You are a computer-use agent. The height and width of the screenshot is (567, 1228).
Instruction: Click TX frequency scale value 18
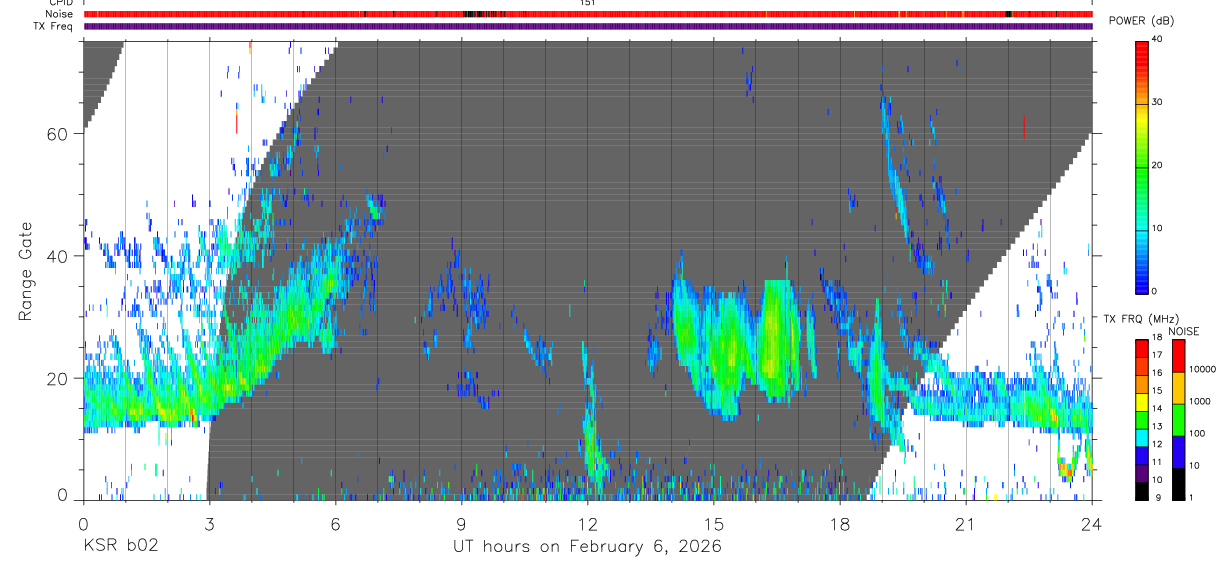1157,338
